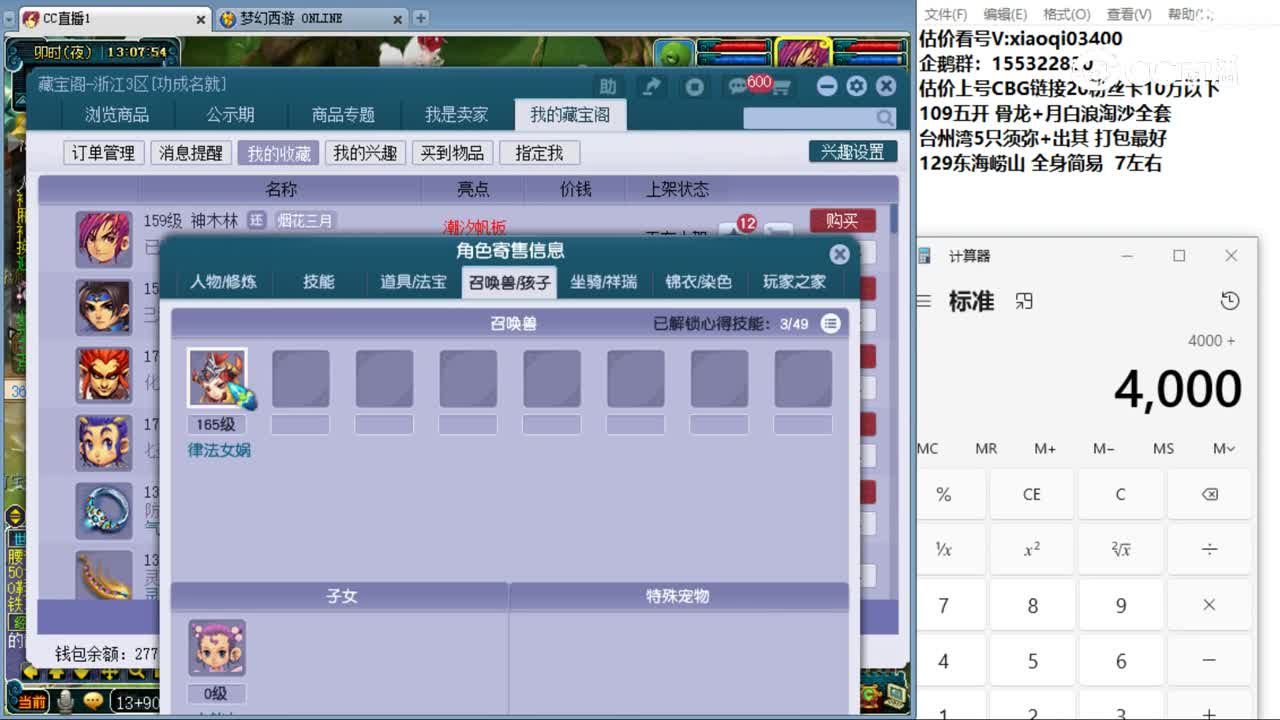Click the calculator reciprocal 1/x key
This screenshot has height=720, width=1280.
[944, 549]
